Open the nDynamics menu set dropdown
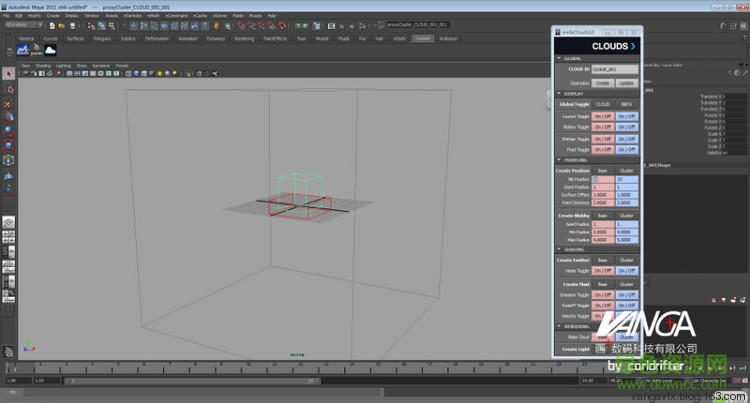 25,24
